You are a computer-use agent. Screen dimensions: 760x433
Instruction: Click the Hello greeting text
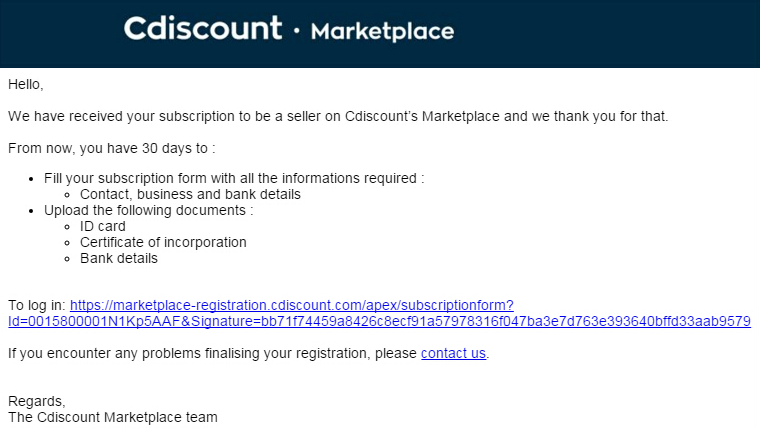coord(26,84)
